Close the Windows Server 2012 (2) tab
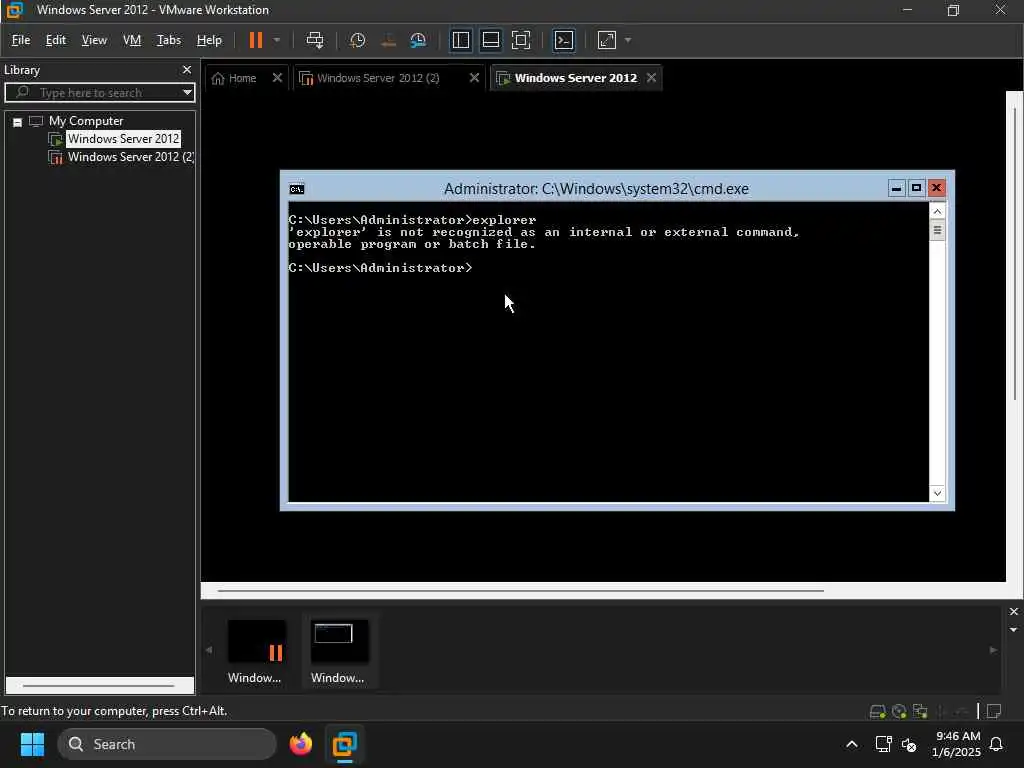 [474, 78]
